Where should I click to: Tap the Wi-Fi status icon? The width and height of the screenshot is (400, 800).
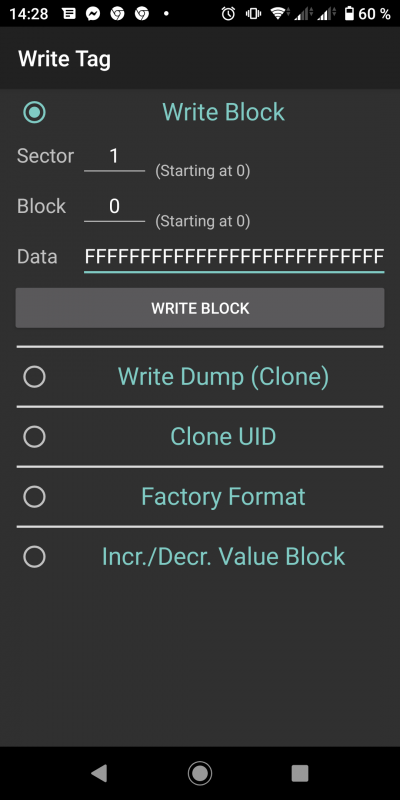click(x=278, y=14)
